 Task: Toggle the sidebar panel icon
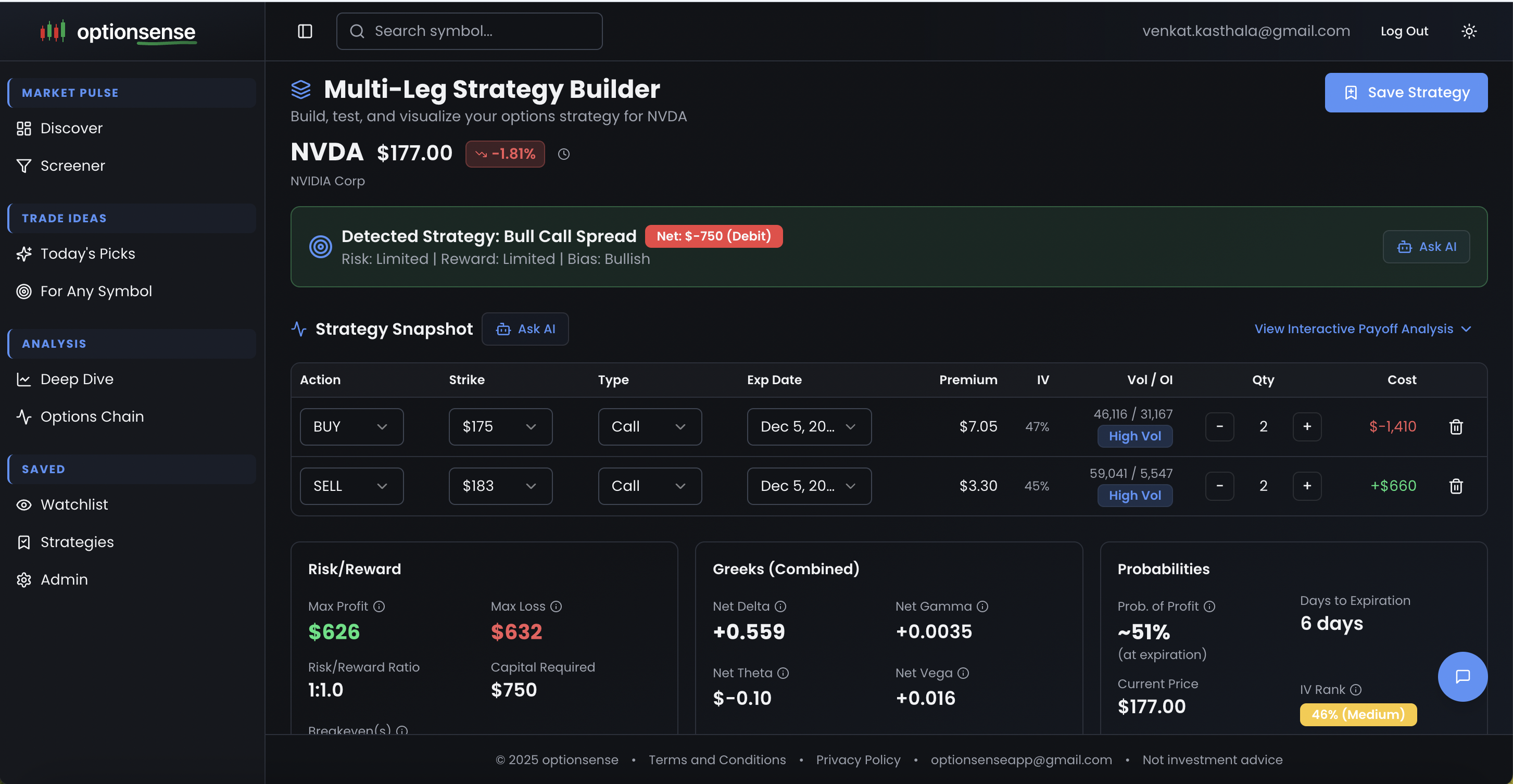(305, 31)
